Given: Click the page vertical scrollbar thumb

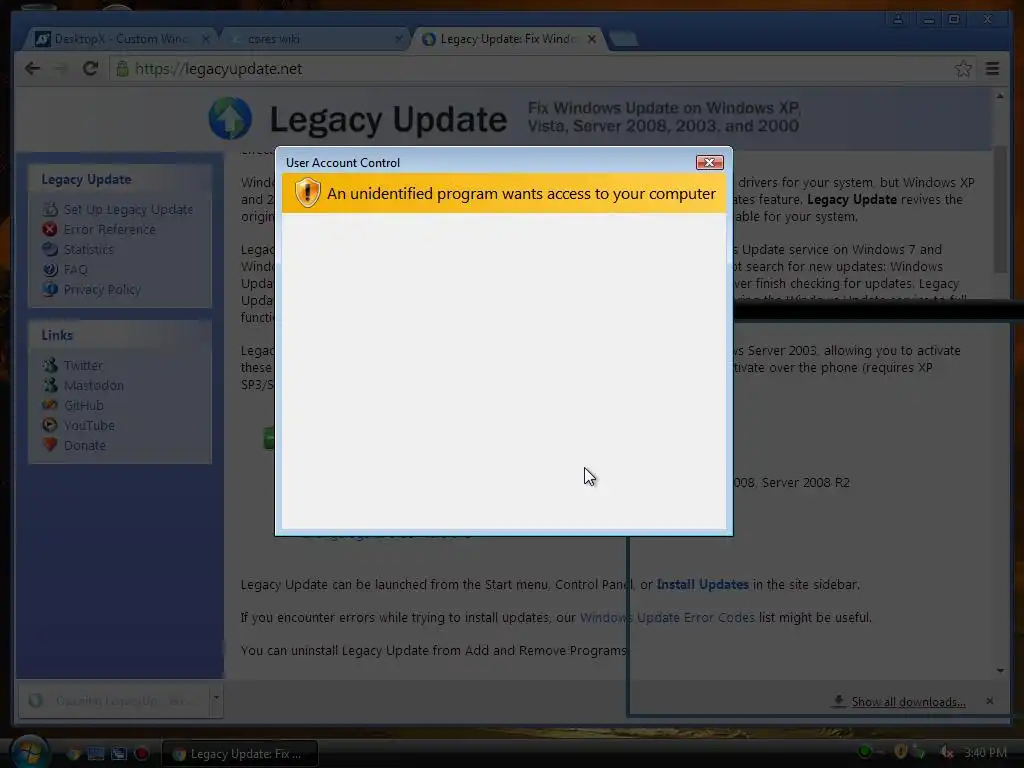Looking at the screenshot, I should point(1000,210).
